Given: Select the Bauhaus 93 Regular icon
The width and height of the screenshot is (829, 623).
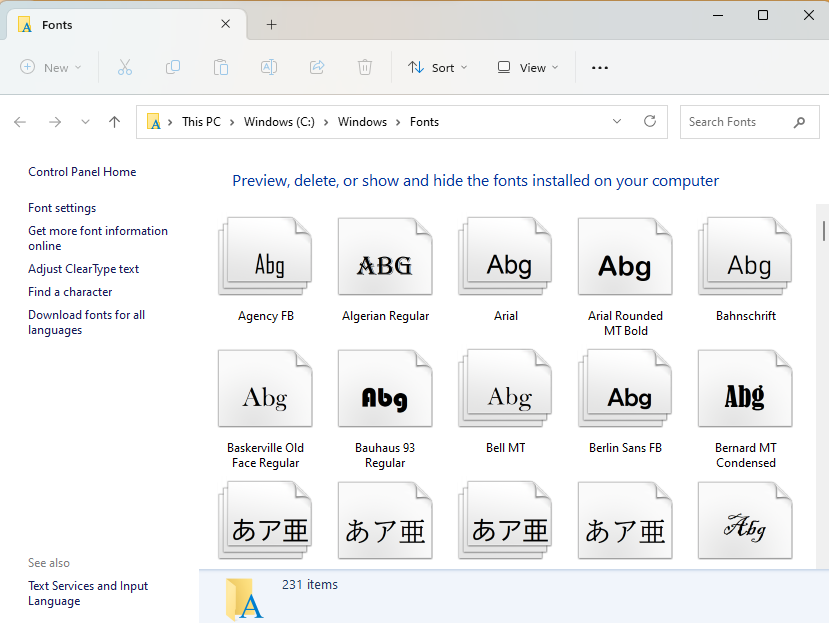Looking at the screenshot, I should (x=385, y=388).
